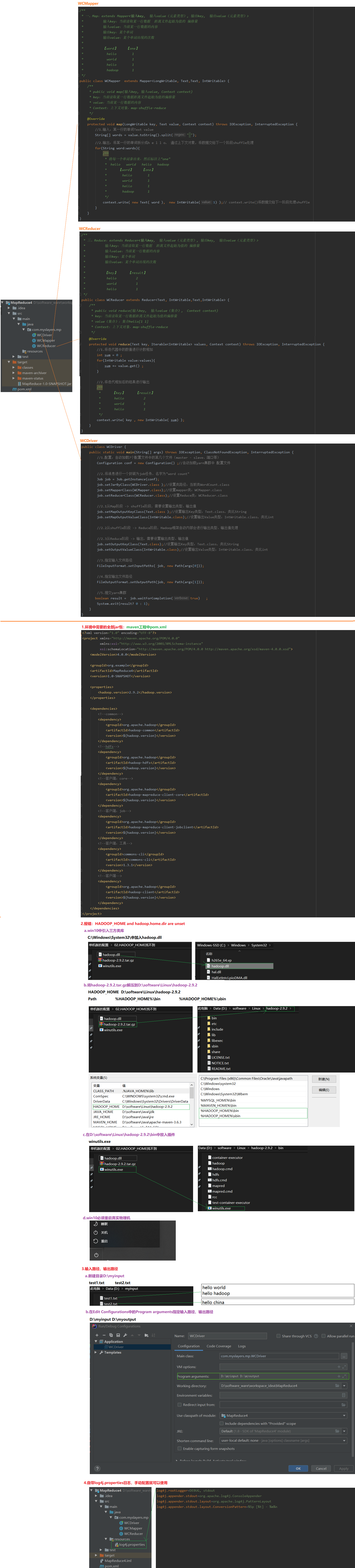Click the Cancel button in dialog
This screenshot has width=355, height=1568.
click(321, 1468)
